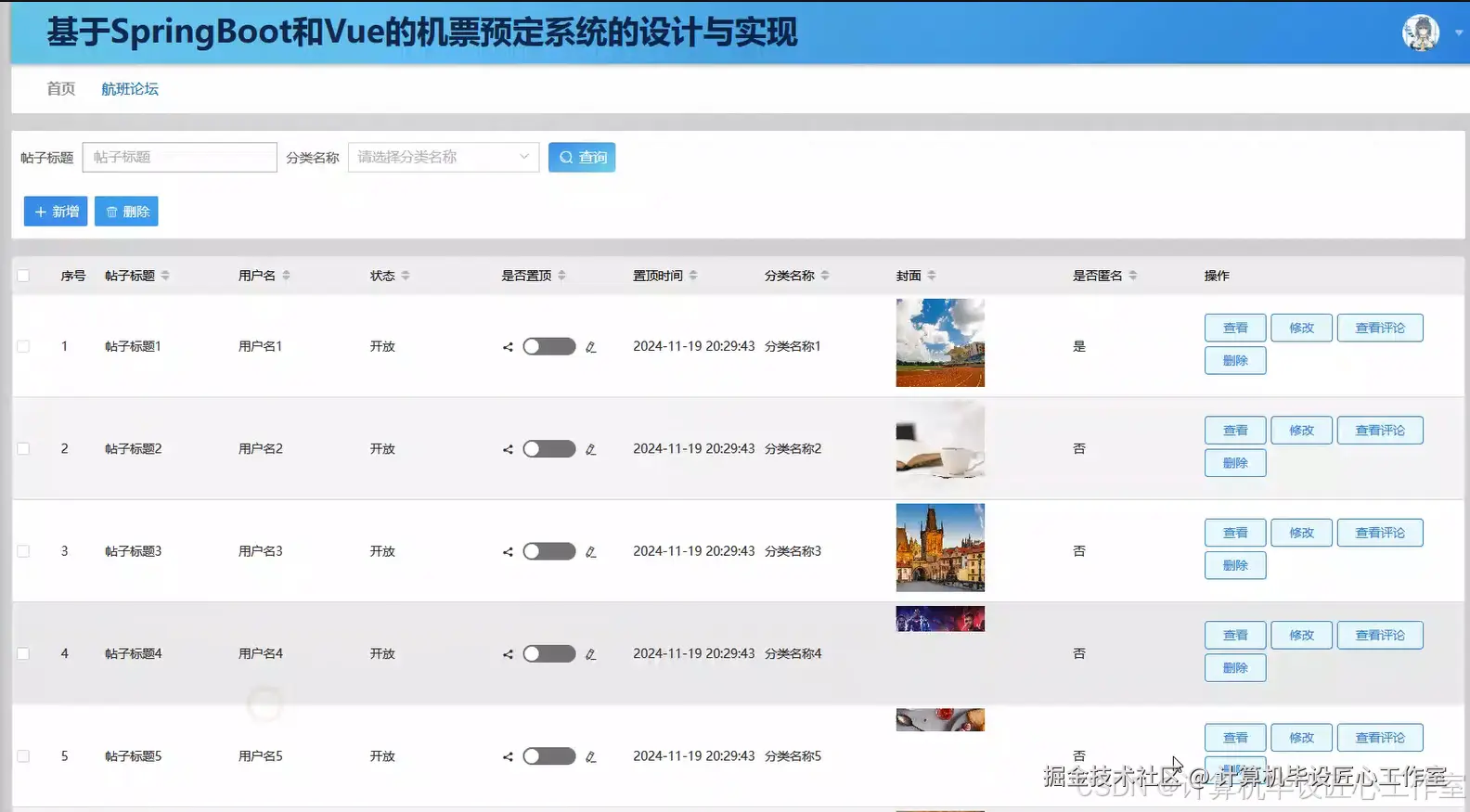Click share icon in row 帖子标题3
This screenshot has height=812, width=1470.
(508, 552)
